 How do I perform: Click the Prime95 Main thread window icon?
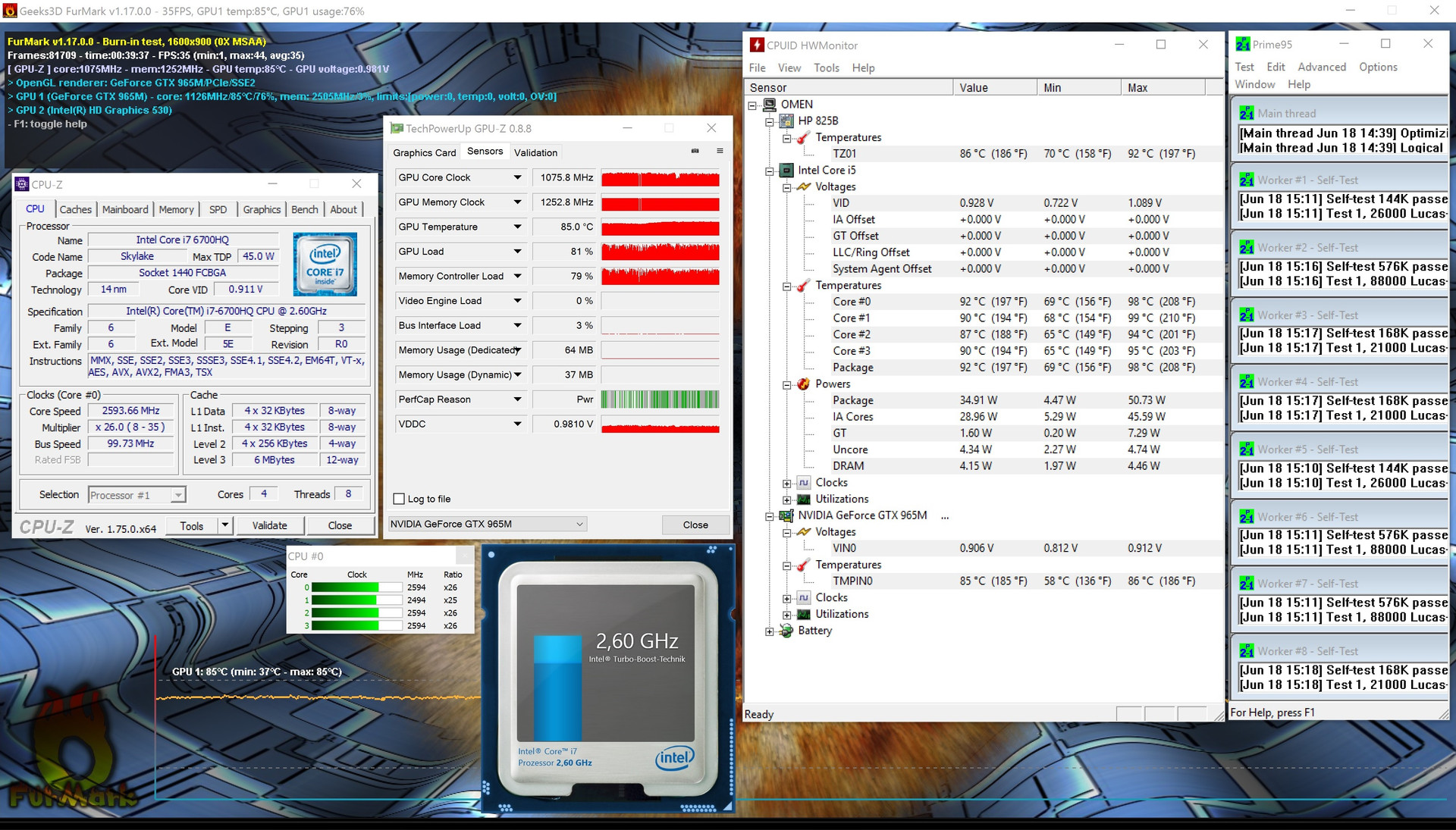point(1246,114)
